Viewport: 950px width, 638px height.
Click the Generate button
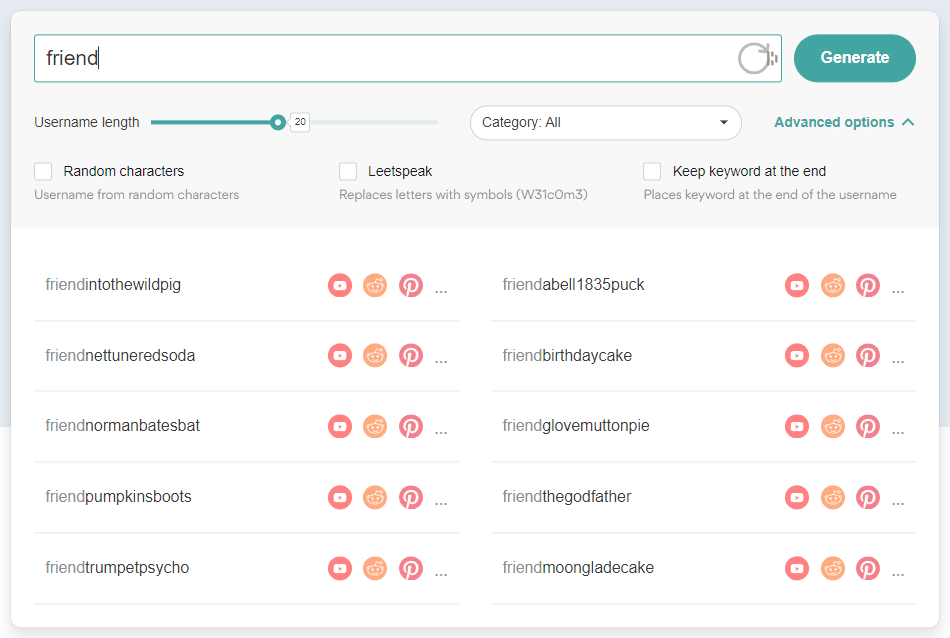pos(855,58)
